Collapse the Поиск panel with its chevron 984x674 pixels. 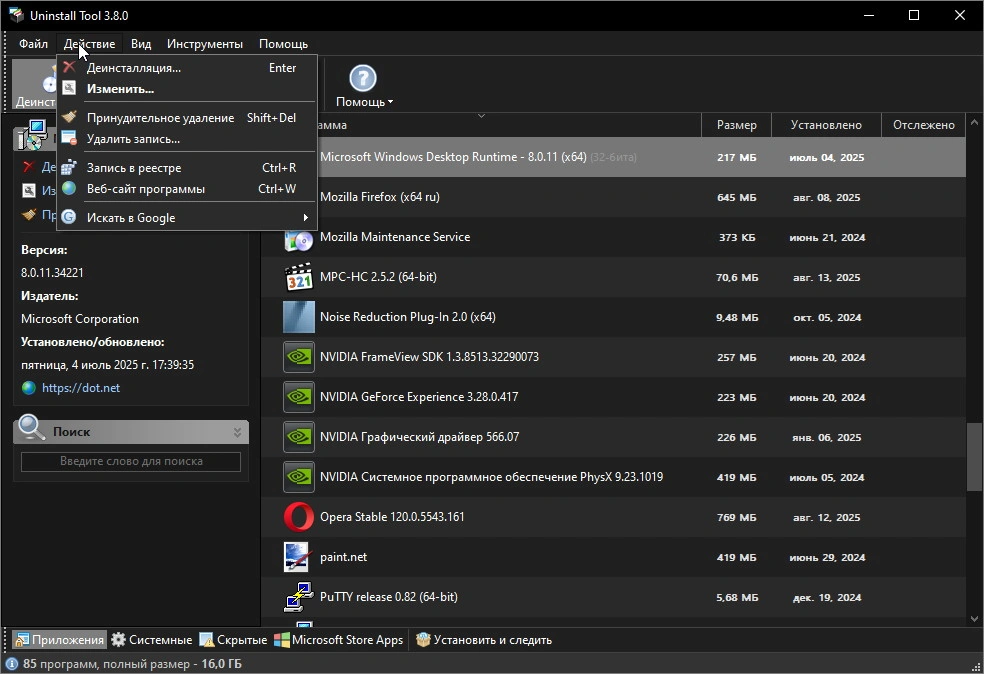coord(237,432)
